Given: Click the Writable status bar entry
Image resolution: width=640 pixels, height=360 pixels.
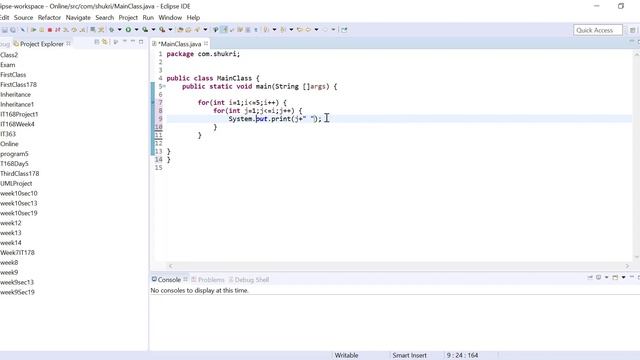Looking at the screenshot, I should click(346, 356).
